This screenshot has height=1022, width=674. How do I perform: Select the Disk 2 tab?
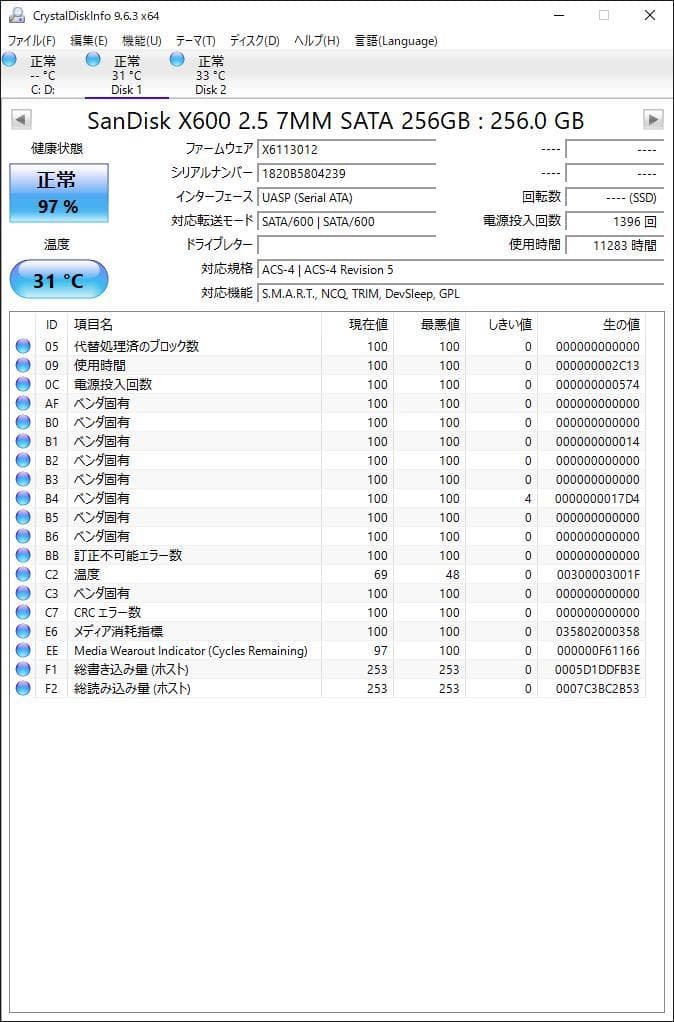click(x=211, y=75)
